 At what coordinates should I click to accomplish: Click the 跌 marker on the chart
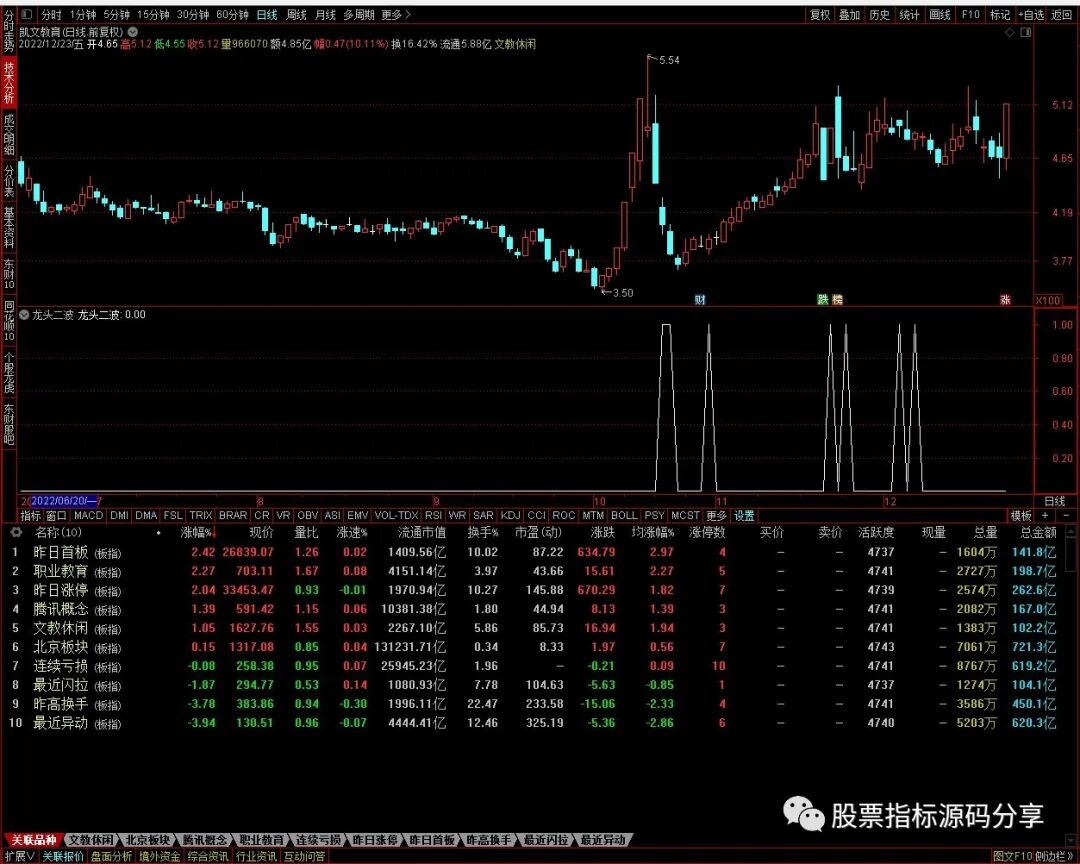tap(822, 300)
